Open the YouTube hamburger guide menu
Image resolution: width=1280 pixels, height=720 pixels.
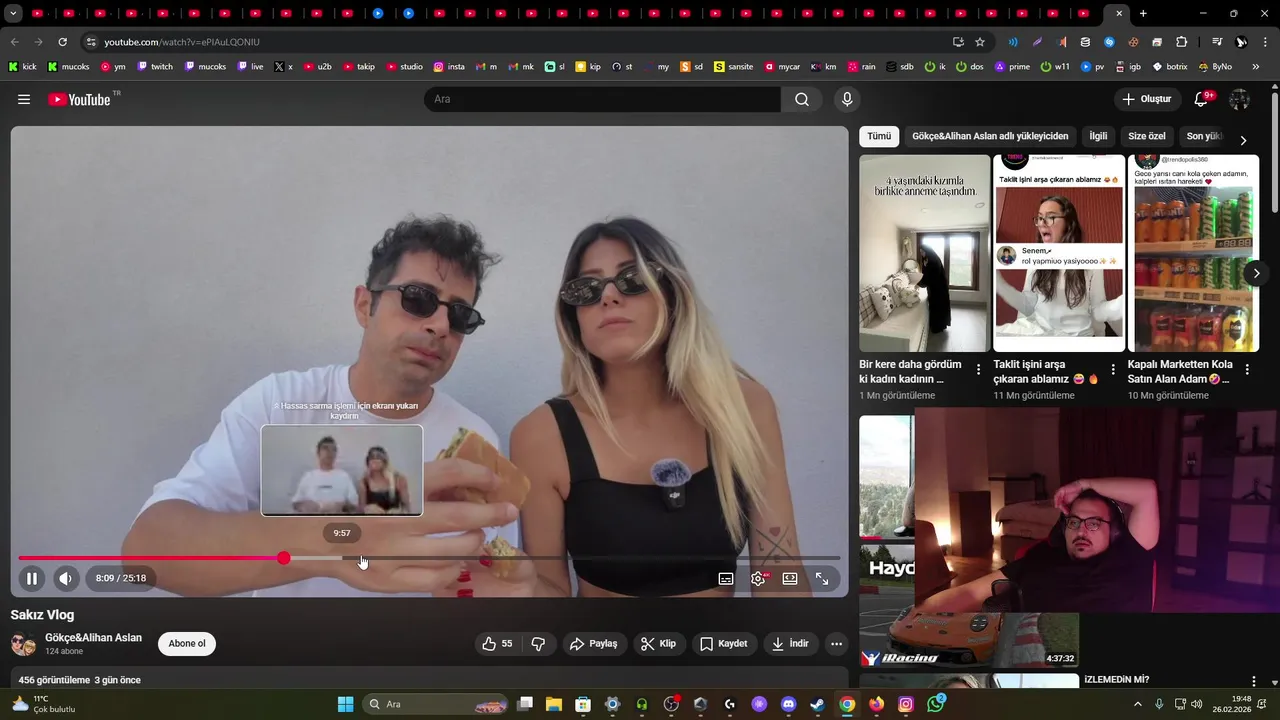click(x=24, y=99)
